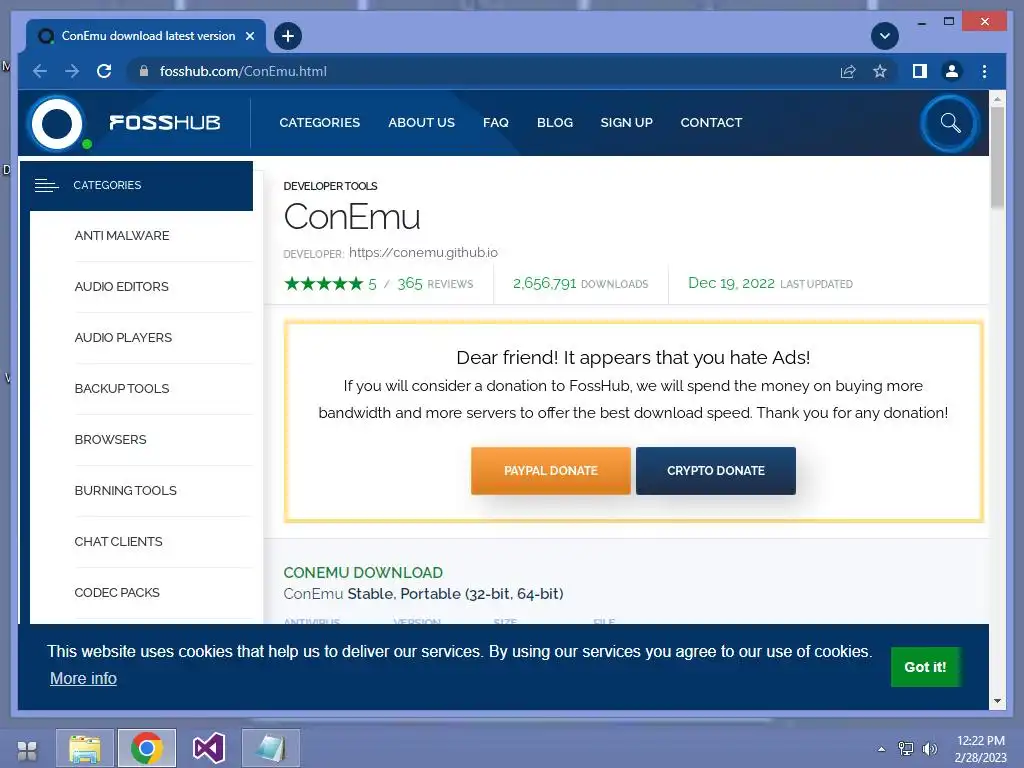Click the scrollbar down arrow

point(997,701)
